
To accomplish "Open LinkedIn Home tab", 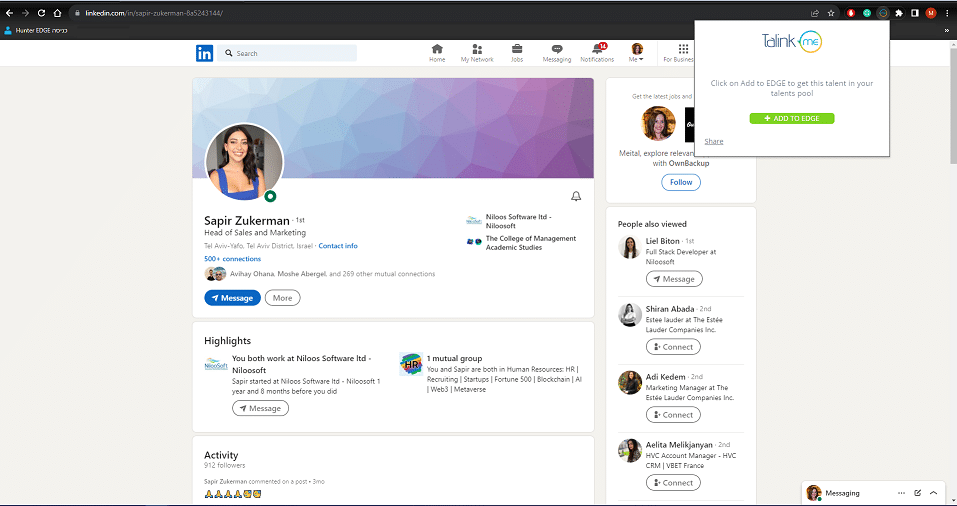I will coord(437,53).
